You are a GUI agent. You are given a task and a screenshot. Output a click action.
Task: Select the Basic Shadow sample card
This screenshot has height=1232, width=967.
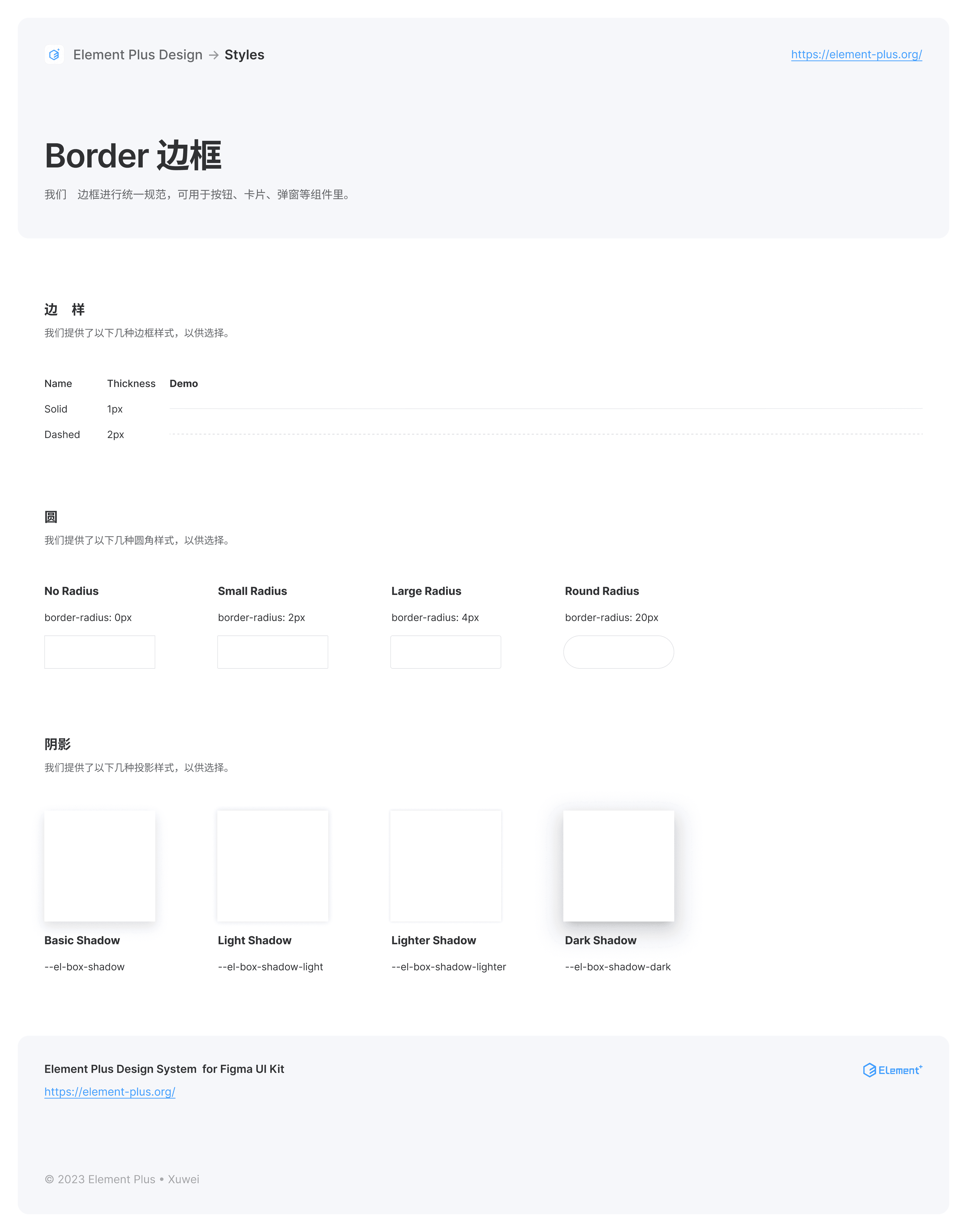click(x=100, y=866)
